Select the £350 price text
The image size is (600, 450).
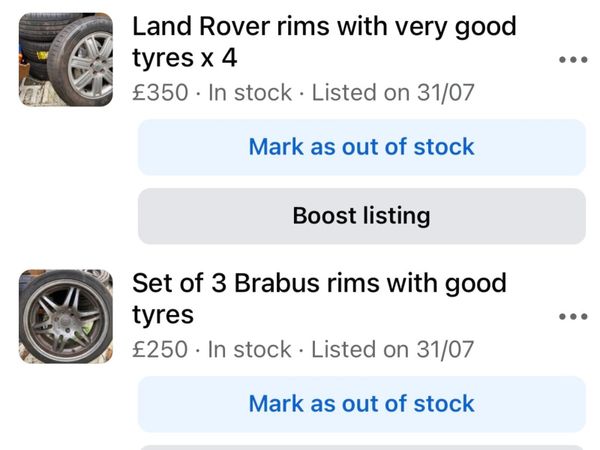(x=160, y=93)
